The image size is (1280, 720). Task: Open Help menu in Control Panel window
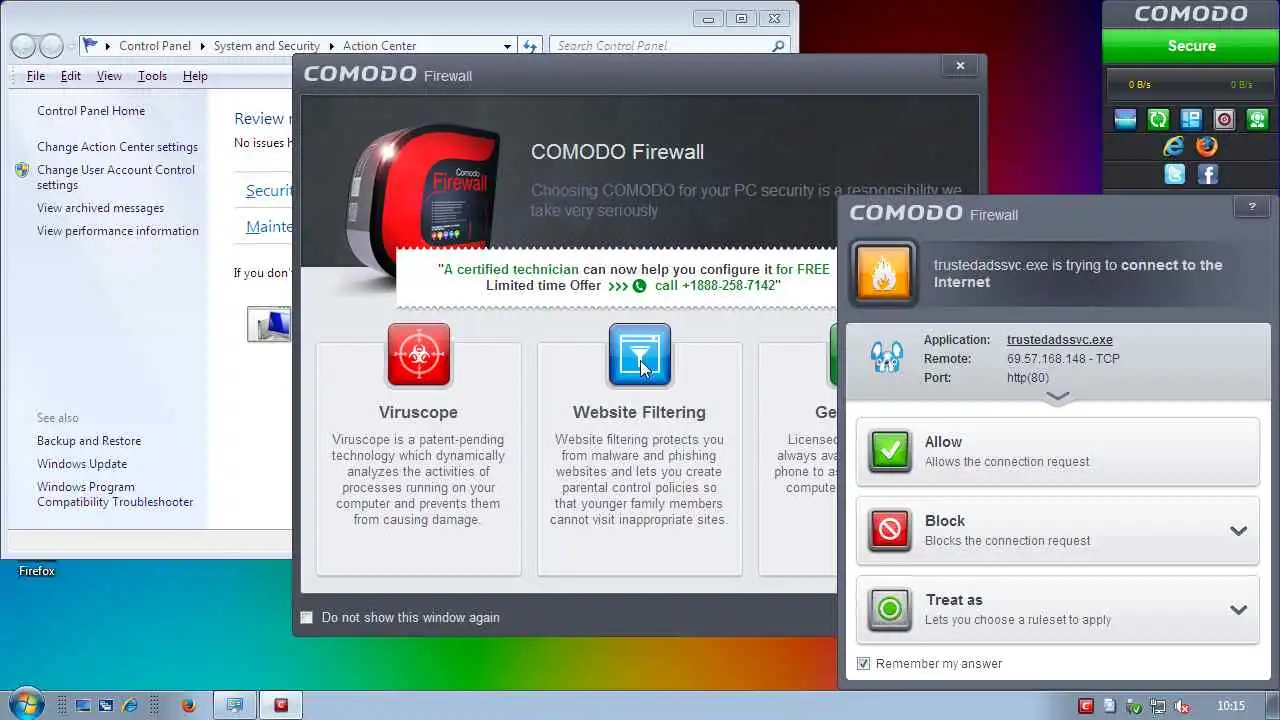pyautogui.click(x=195, y=76)
